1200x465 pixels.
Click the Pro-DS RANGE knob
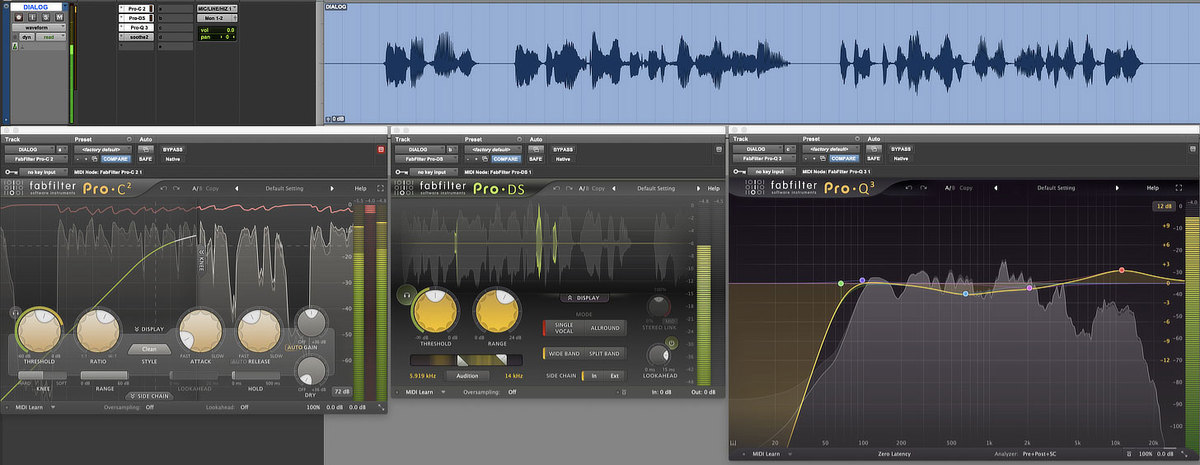click(497, 310)
